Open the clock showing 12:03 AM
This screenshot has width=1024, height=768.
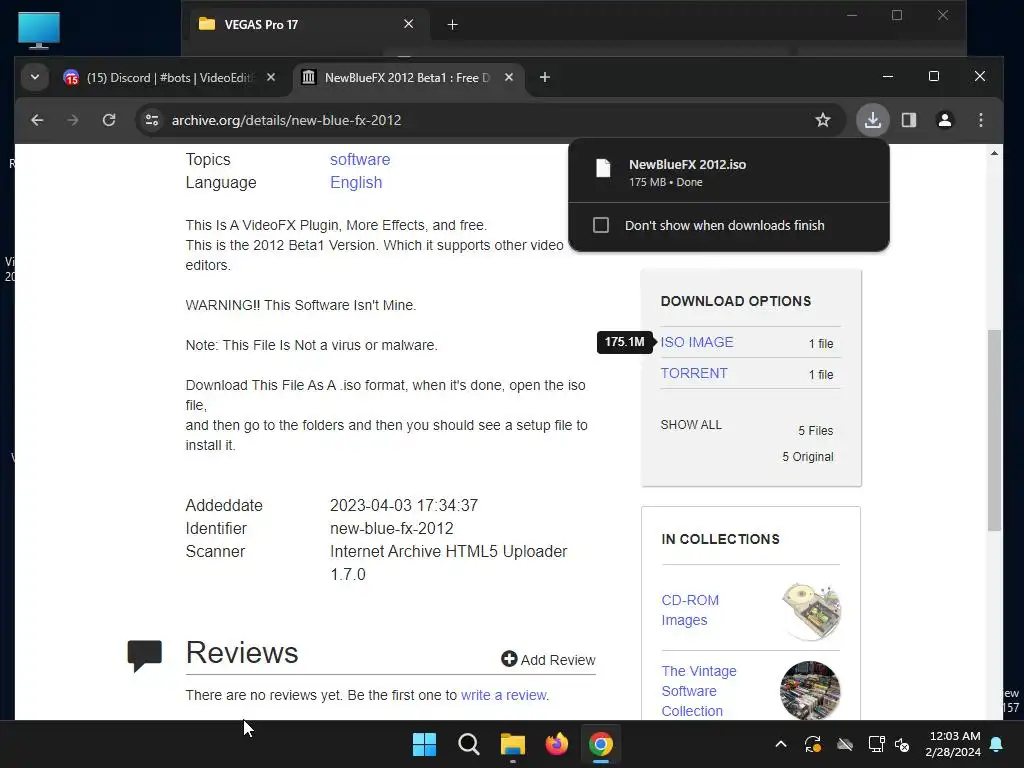click(x=953, y=744)
